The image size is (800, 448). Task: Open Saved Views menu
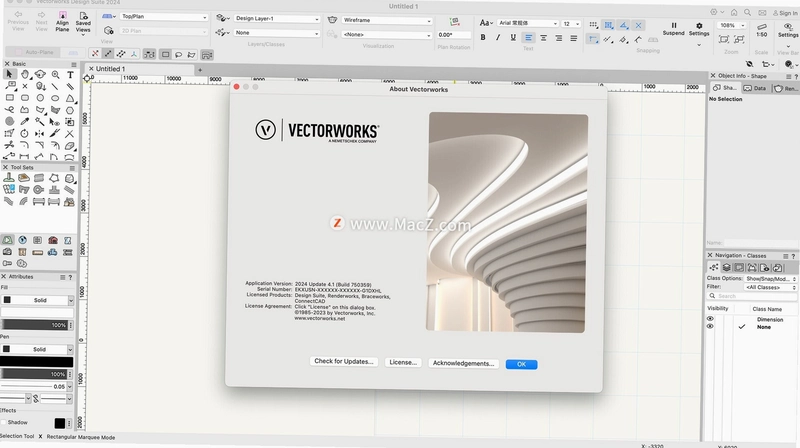click(83, 22)
